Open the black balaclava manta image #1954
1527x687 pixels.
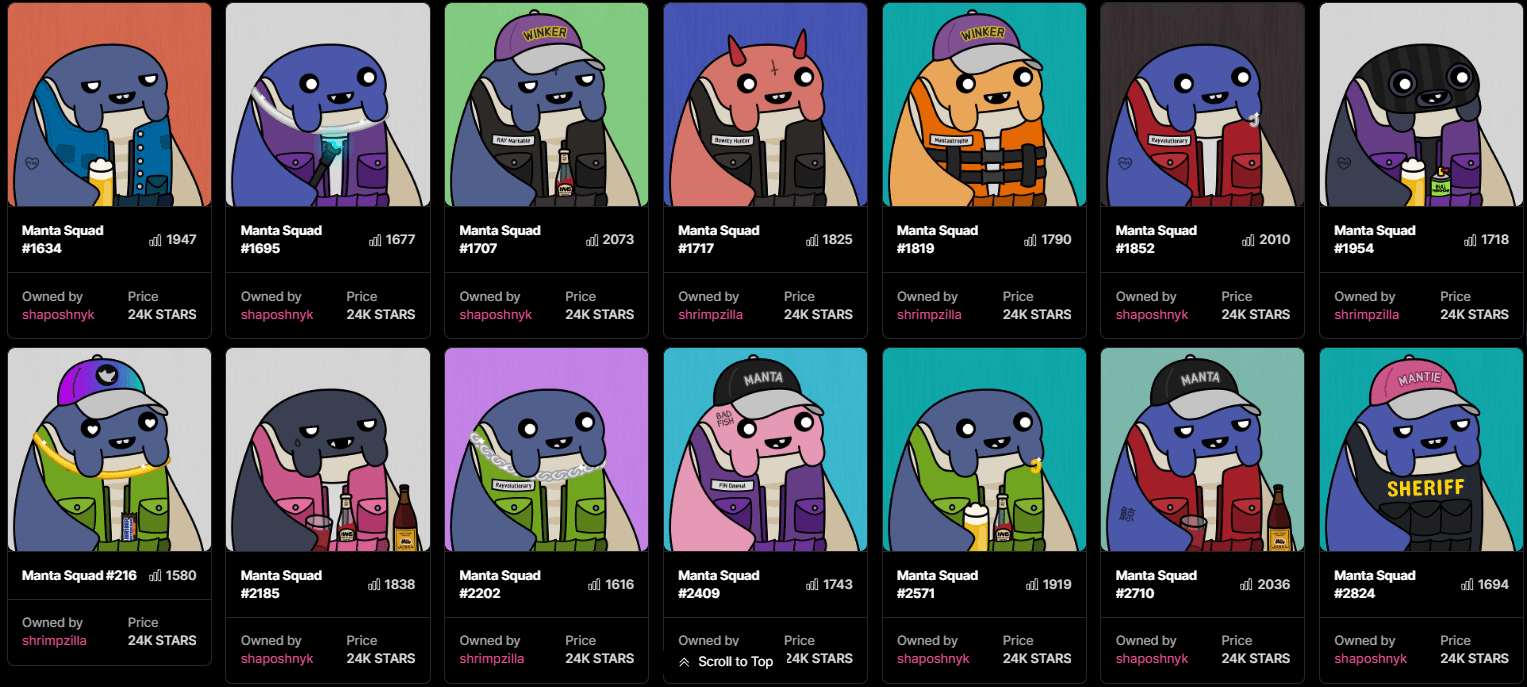click(x=1421, y=104)
